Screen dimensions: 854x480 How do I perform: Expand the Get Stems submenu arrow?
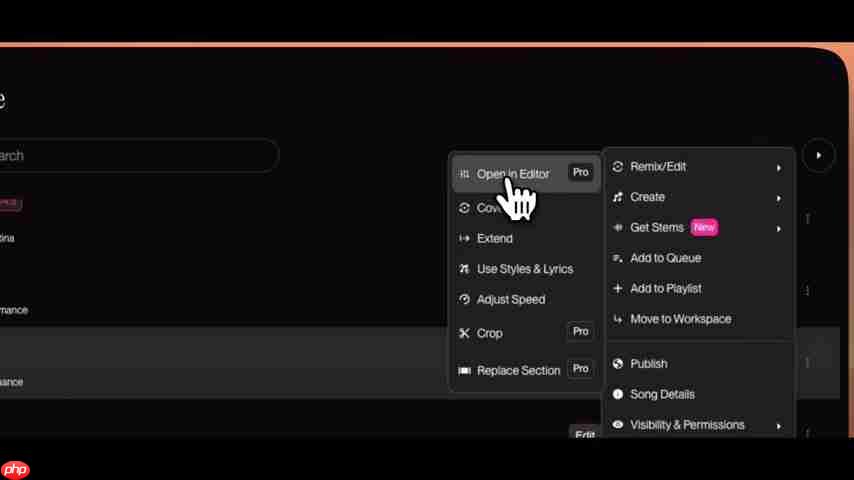[x=779, y=229]
